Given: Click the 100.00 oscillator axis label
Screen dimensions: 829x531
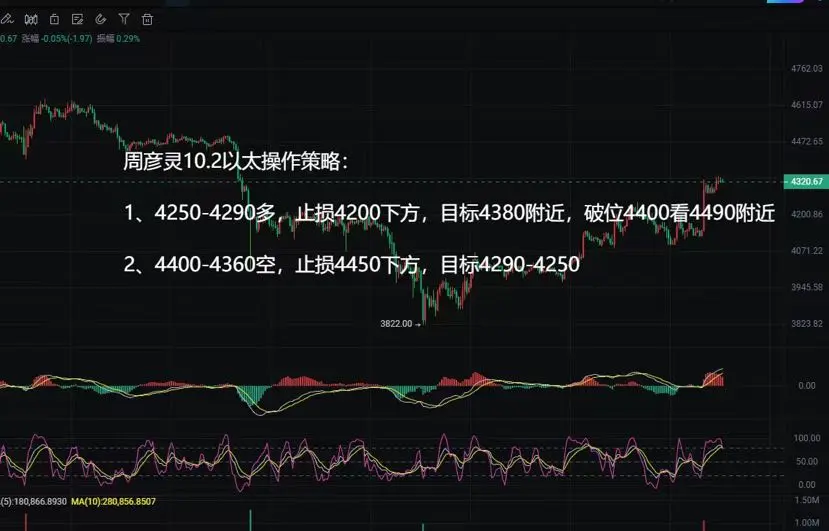Looking at the screenshot, I should click(x=807, y=438).
